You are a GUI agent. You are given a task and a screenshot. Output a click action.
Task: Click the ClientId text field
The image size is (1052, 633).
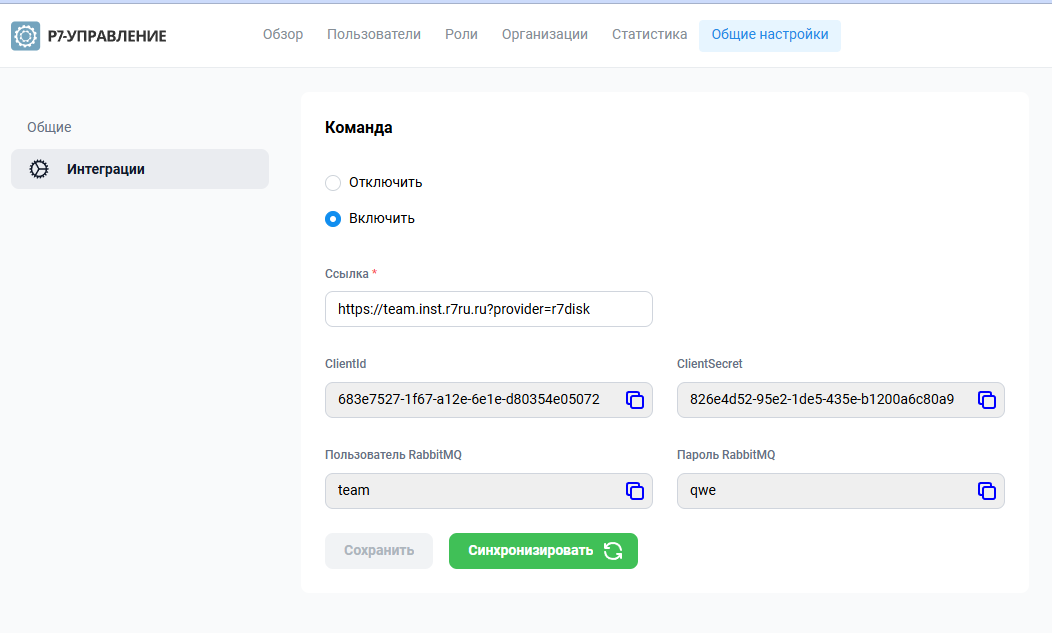tap(470, 400)
